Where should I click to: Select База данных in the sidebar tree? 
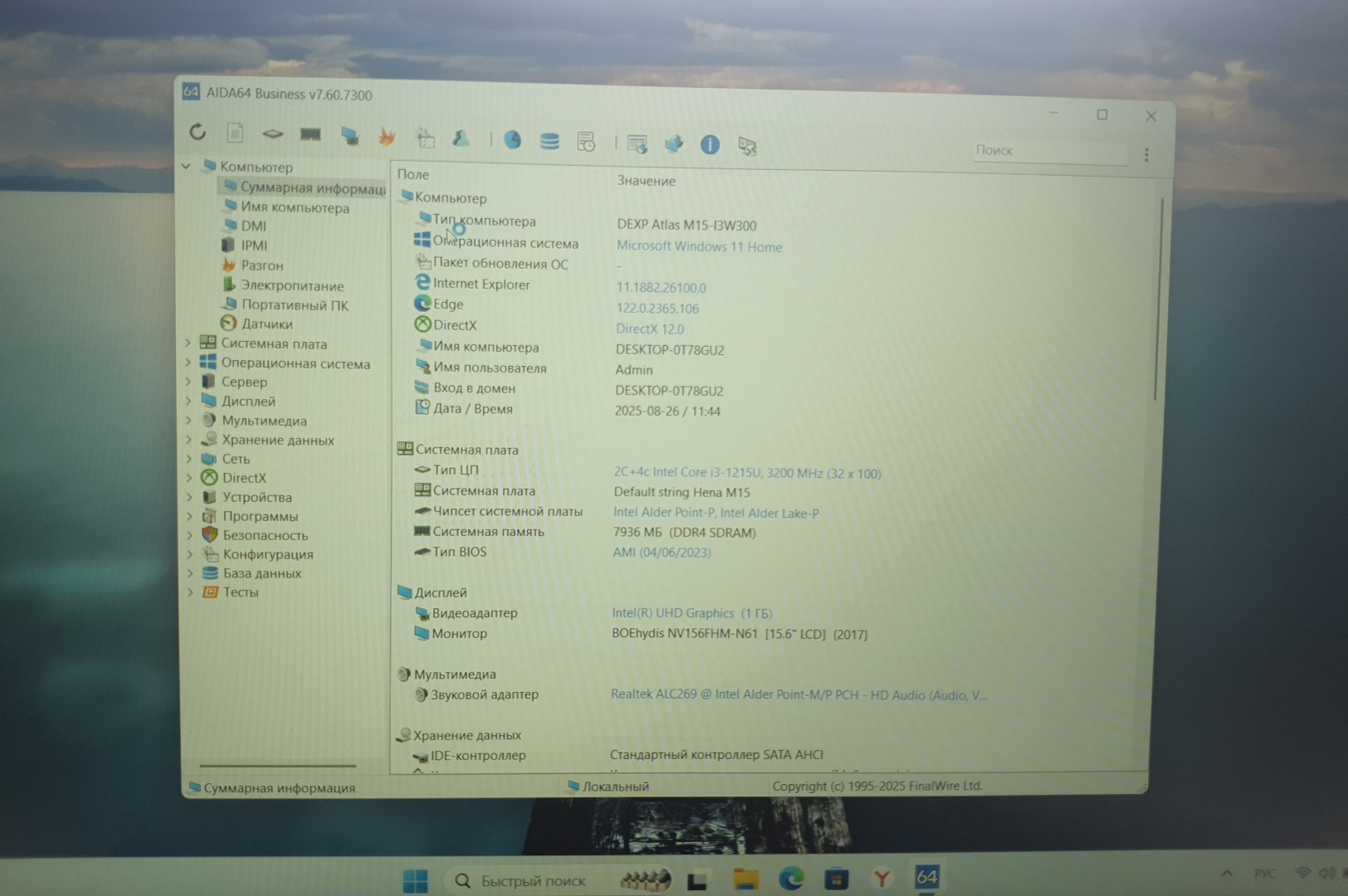point(252,573)
